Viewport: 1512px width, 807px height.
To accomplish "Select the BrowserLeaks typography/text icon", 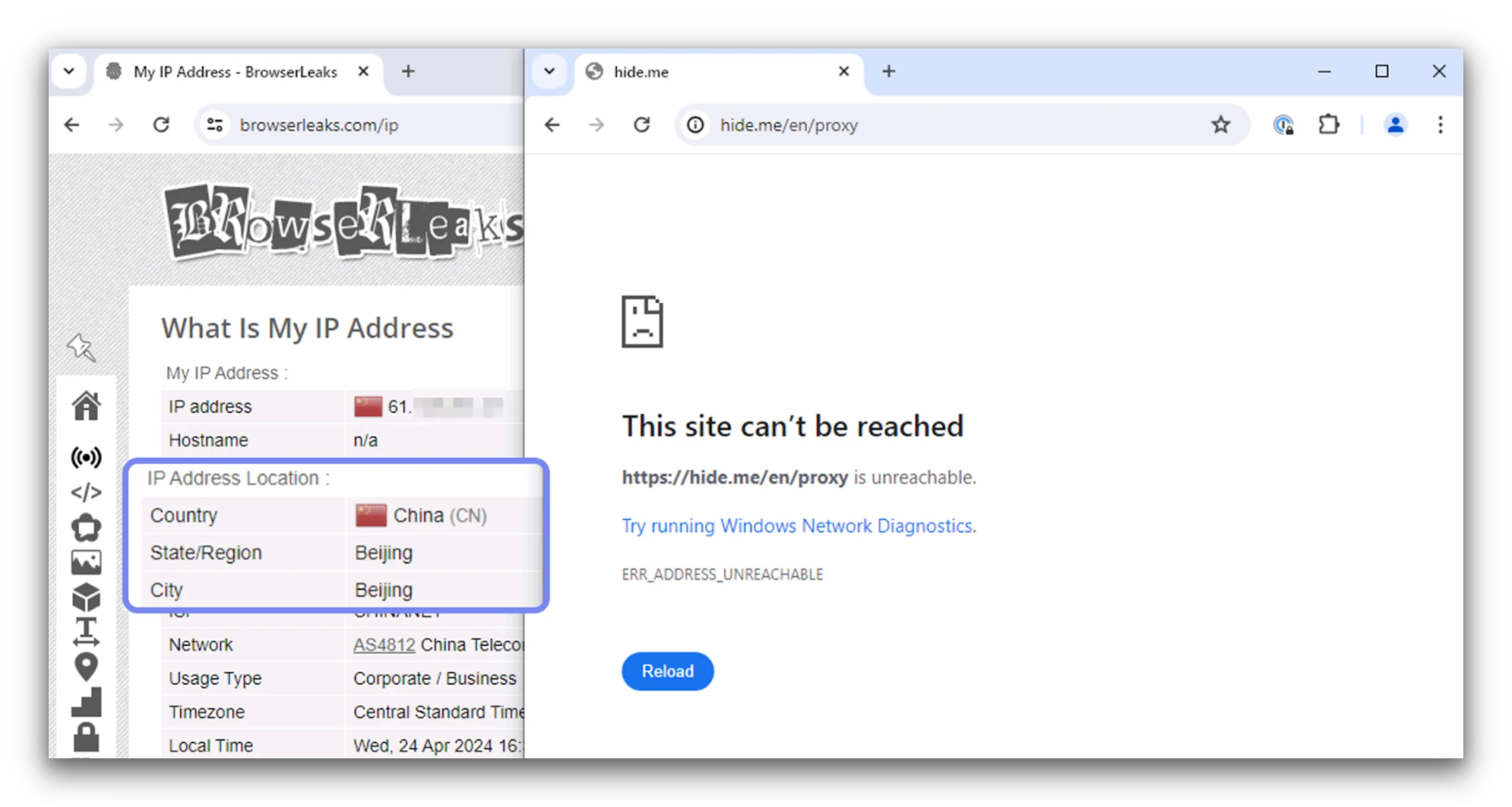I will click(x=87, y=631).
